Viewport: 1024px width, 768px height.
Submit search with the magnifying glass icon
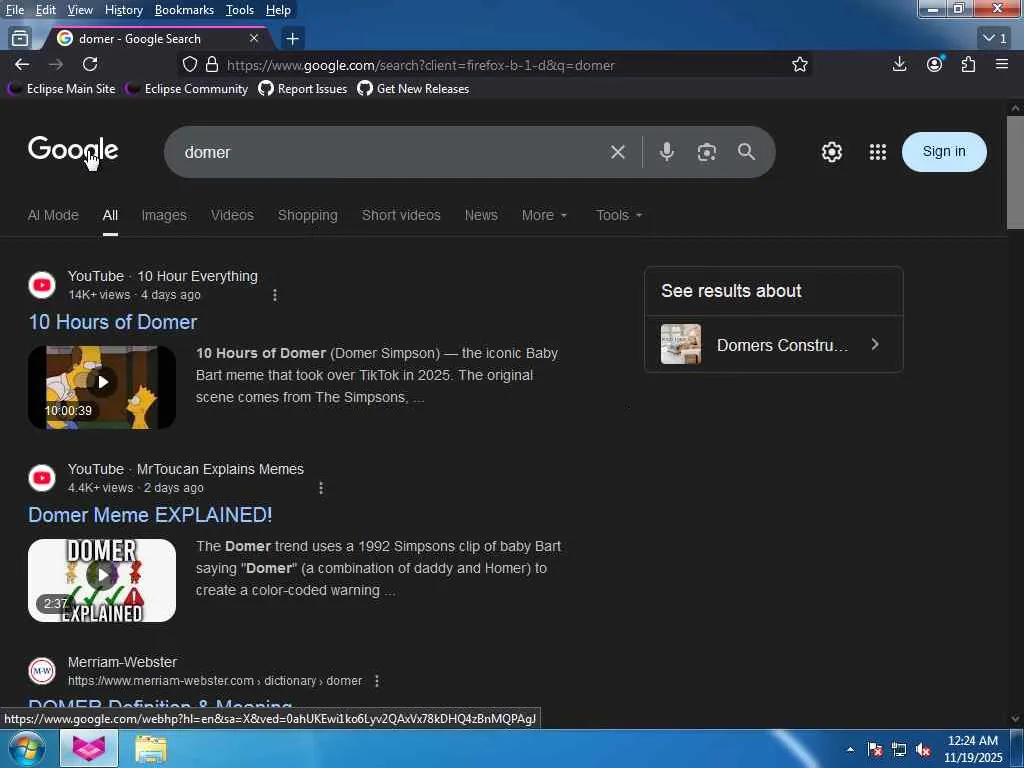tap(746, 152)
